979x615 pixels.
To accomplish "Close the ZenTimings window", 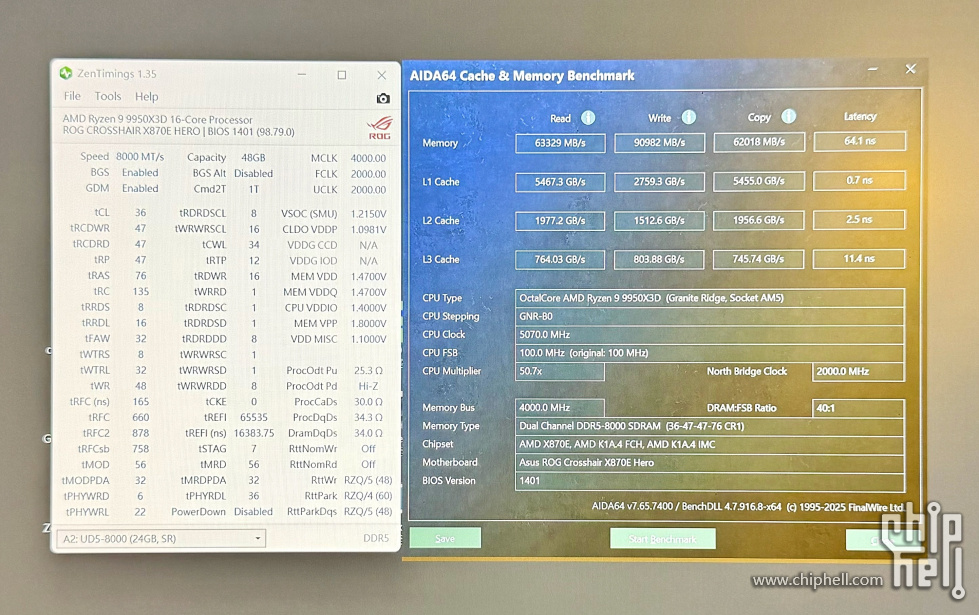I will tap(381, 75).
